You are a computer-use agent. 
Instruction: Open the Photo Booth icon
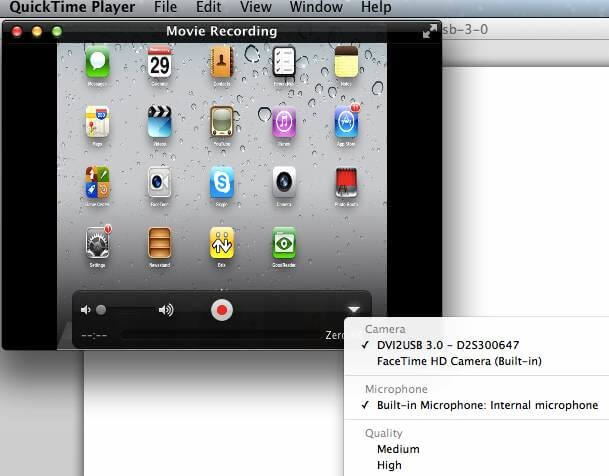click(346, 182)
